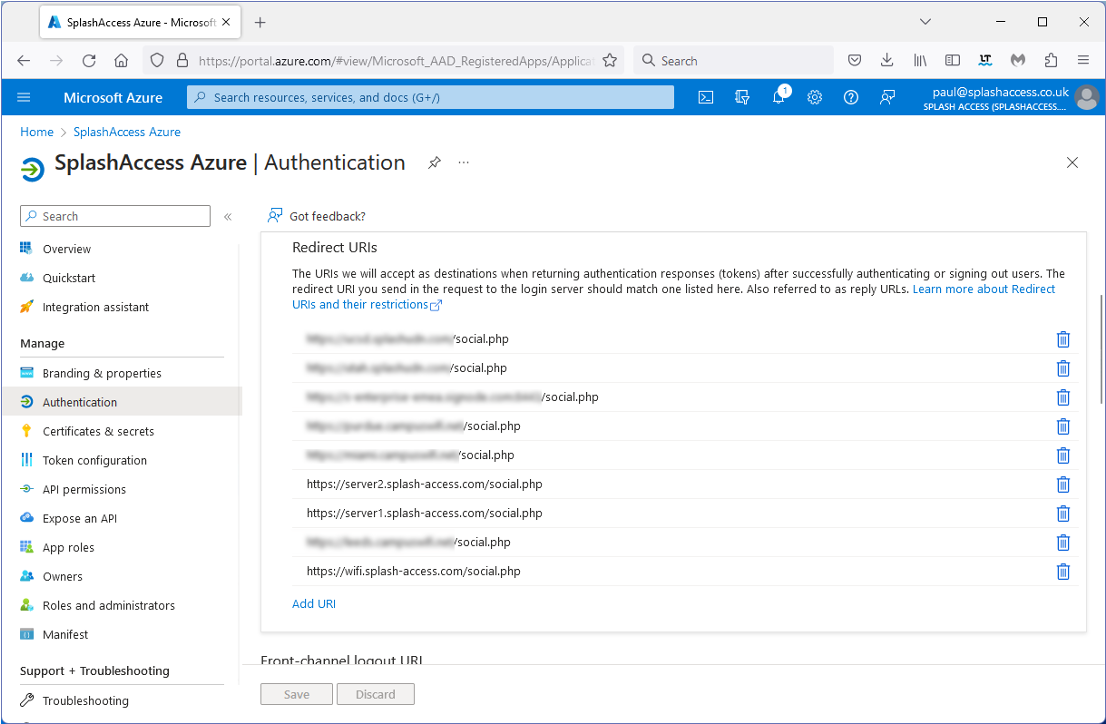List all tabs dropdown arrow
Viewport: 1106px width, 724px height.
pyautogui.click(x=925, y=22)
